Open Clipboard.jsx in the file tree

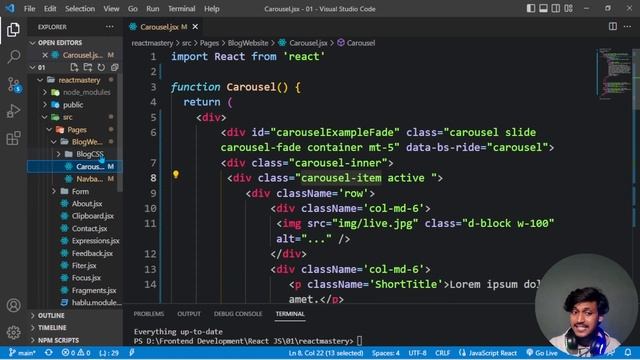click(93, 216)
